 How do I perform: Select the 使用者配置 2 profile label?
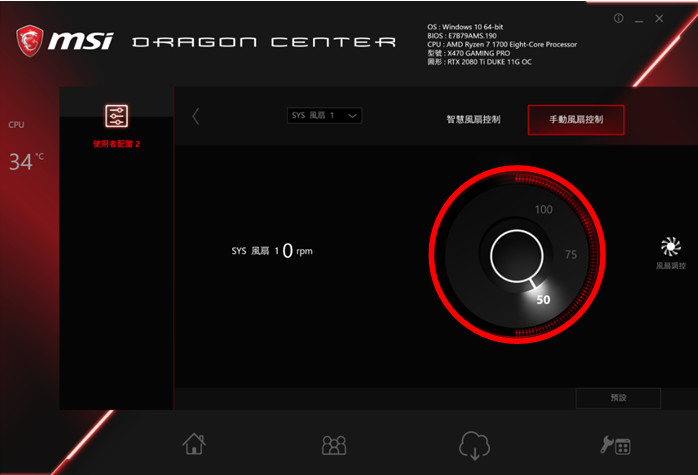(x=116, y=144)
